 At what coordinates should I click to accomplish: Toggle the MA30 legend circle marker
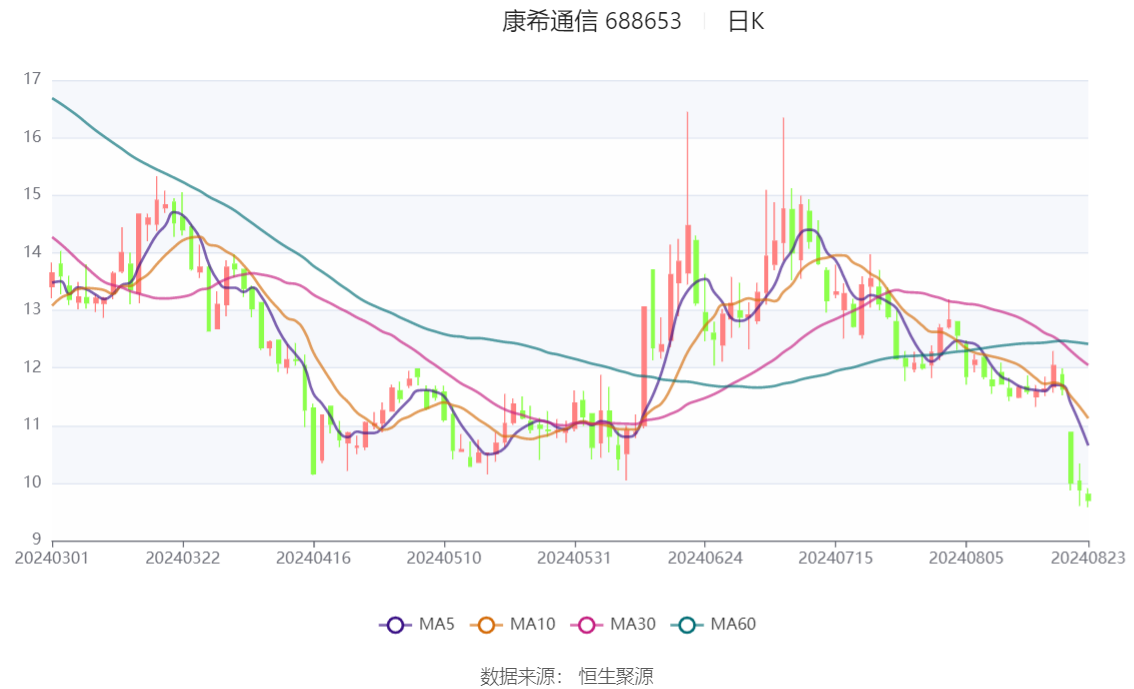pos(587,625)
